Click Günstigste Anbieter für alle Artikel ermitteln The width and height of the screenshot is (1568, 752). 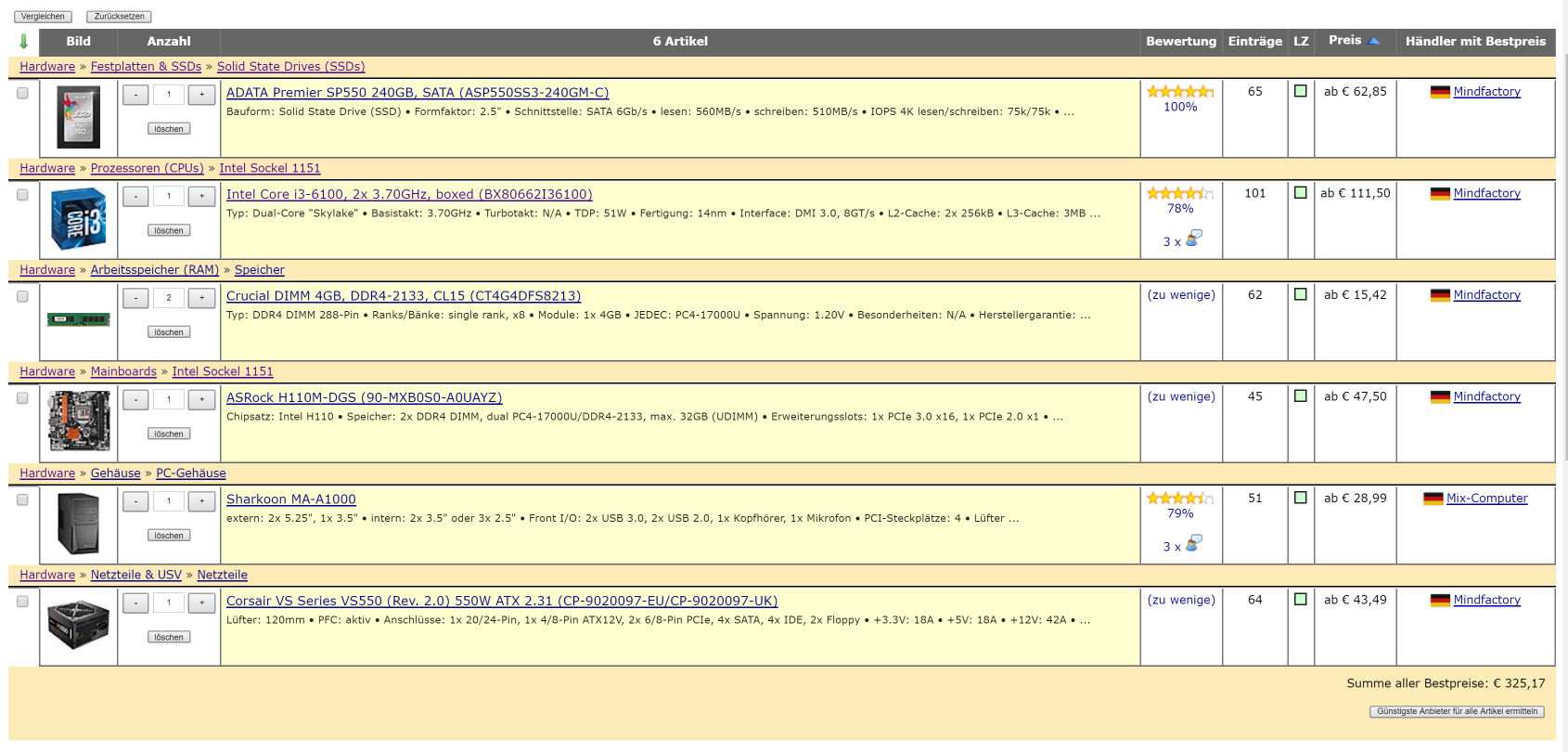coord(1457,711)
